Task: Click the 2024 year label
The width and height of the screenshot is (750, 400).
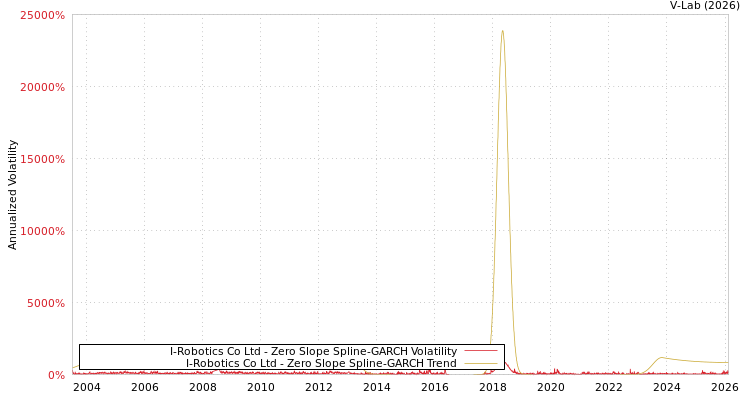Action: click(667, 387)
